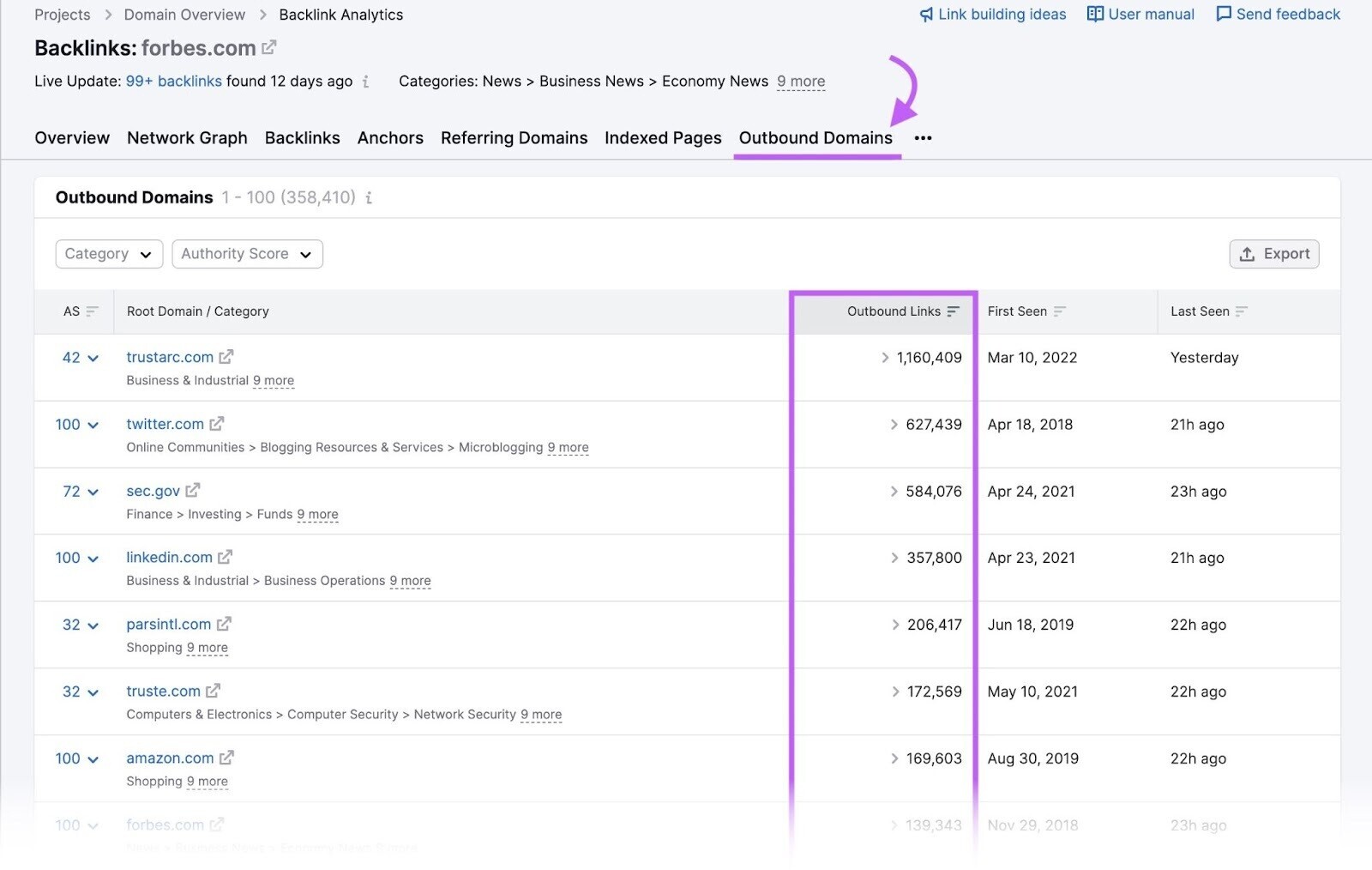Show 9 more categories for forbes.com
The width and height of the screenshot is (1372, 870).
[801, 82]
